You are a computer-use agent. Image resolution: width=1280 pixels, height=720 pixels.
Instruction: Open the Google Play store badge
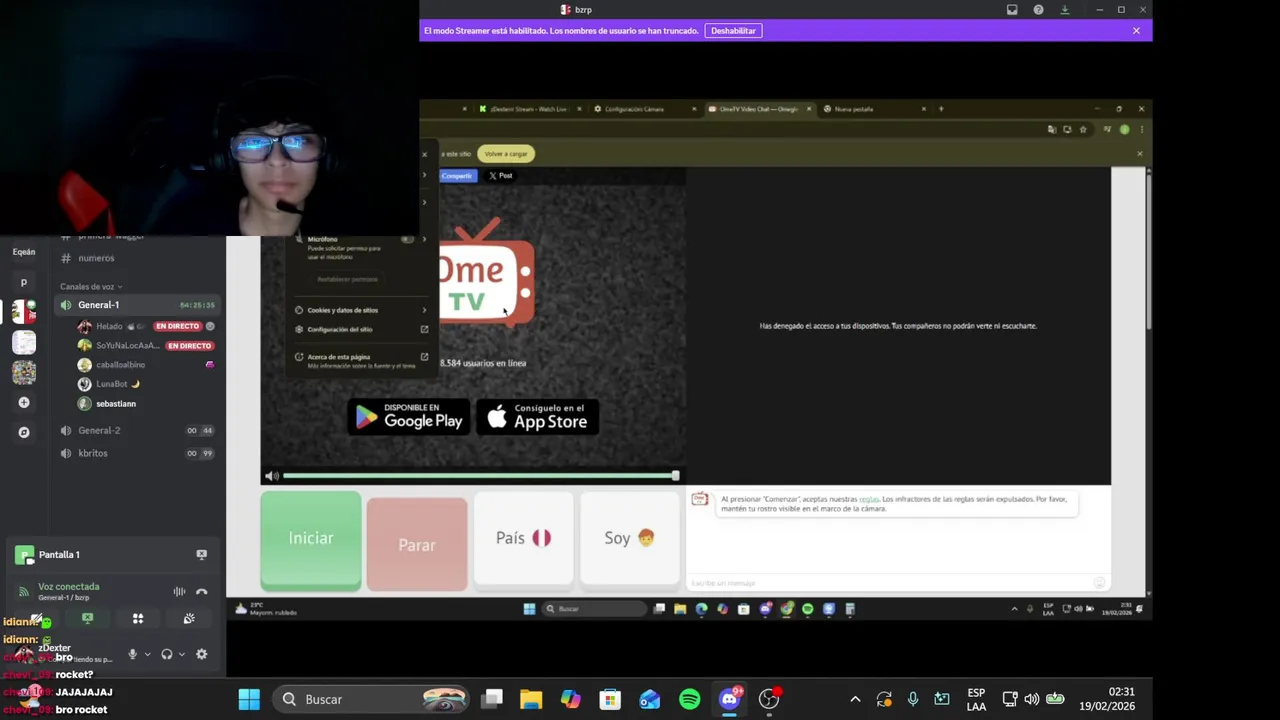pos(410,417)
